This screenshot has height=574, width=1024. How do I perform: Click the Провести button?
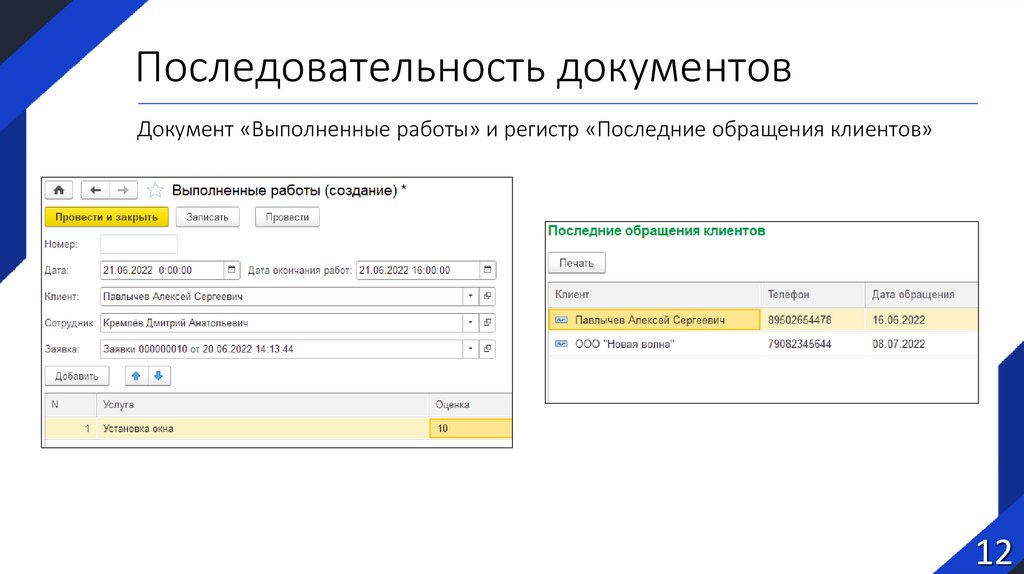[x=287, y=217]
